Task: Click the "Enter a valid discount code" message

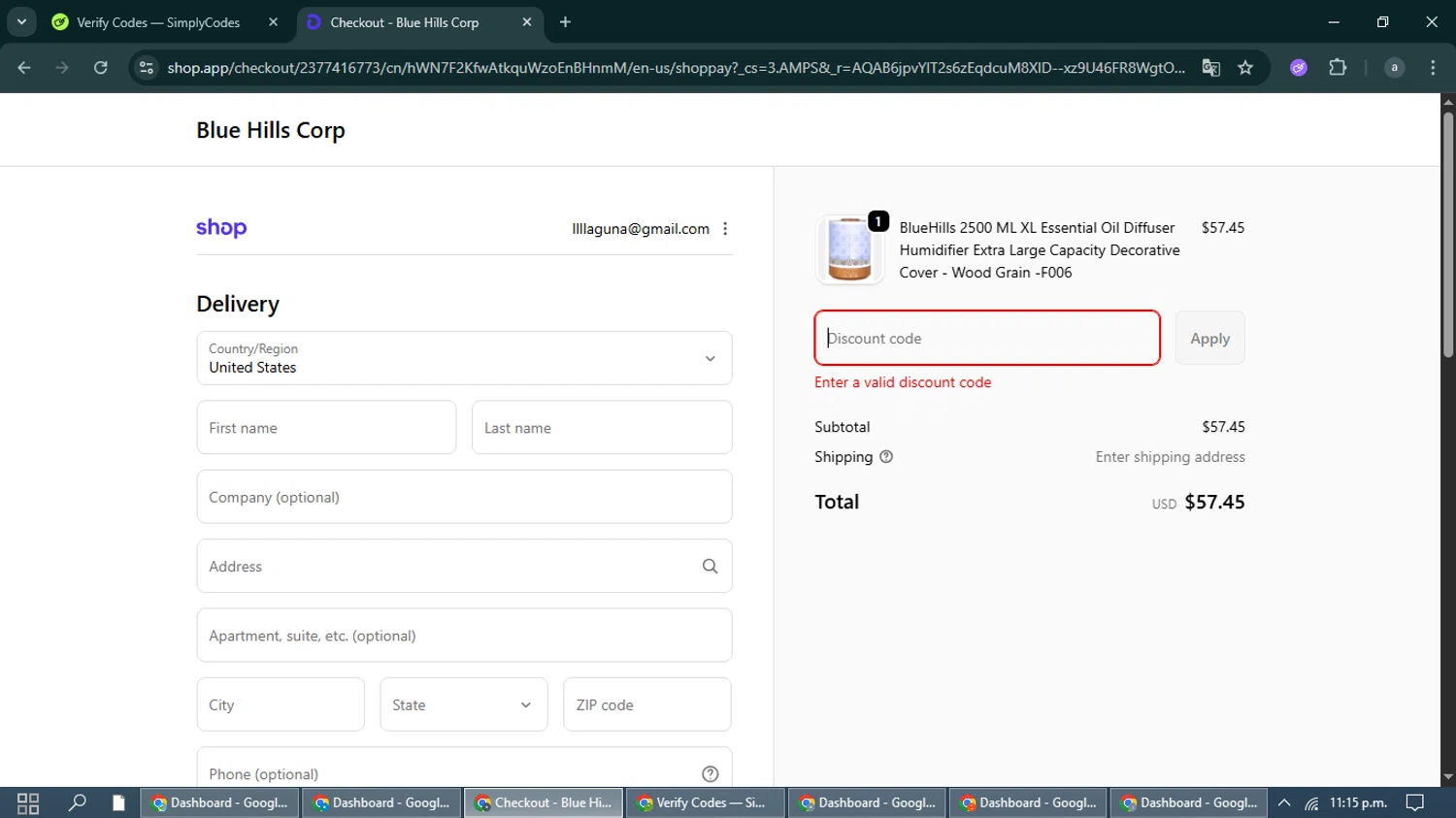Action: click(903, 382)
